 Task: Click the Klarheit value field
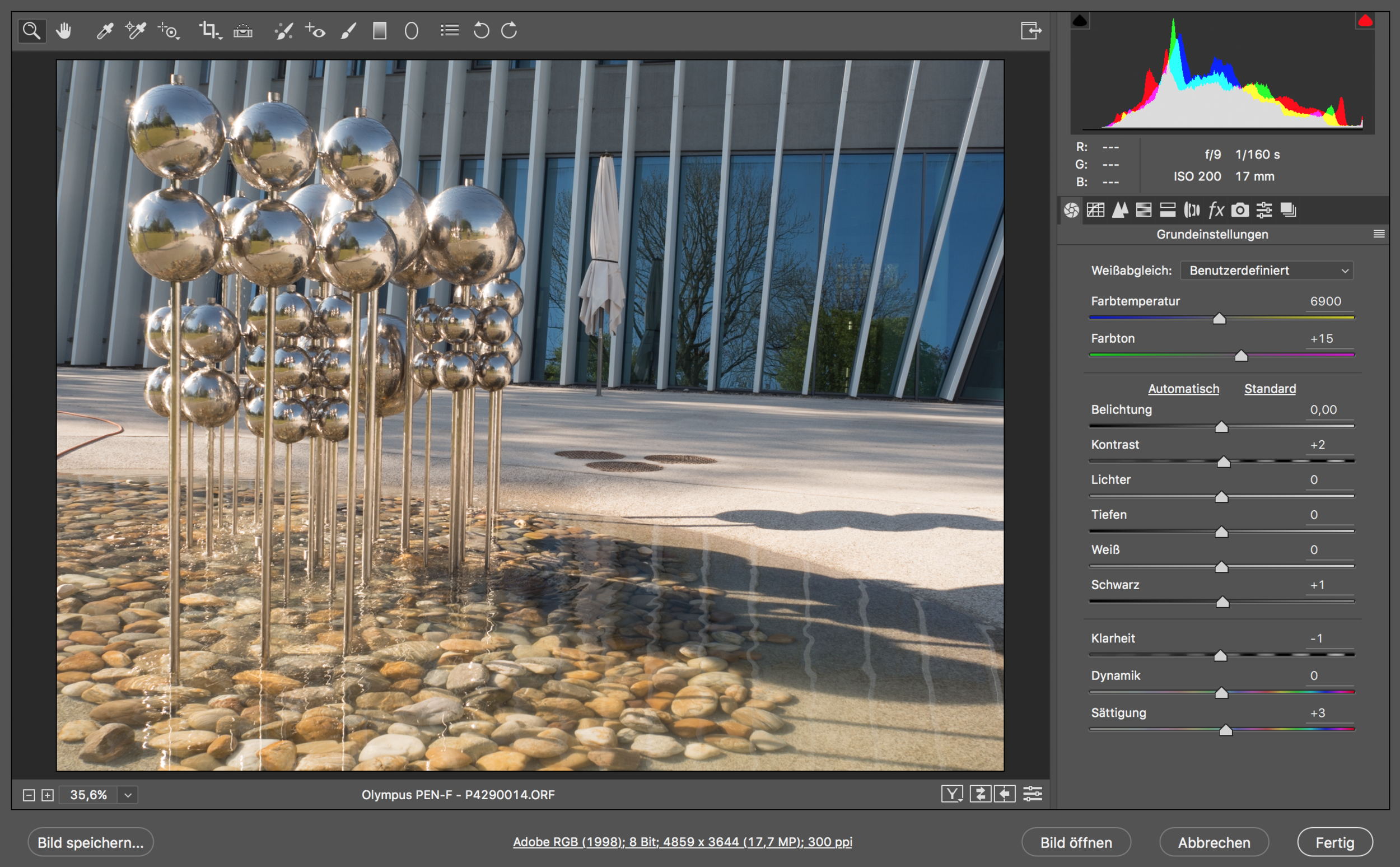(1329, 639)
